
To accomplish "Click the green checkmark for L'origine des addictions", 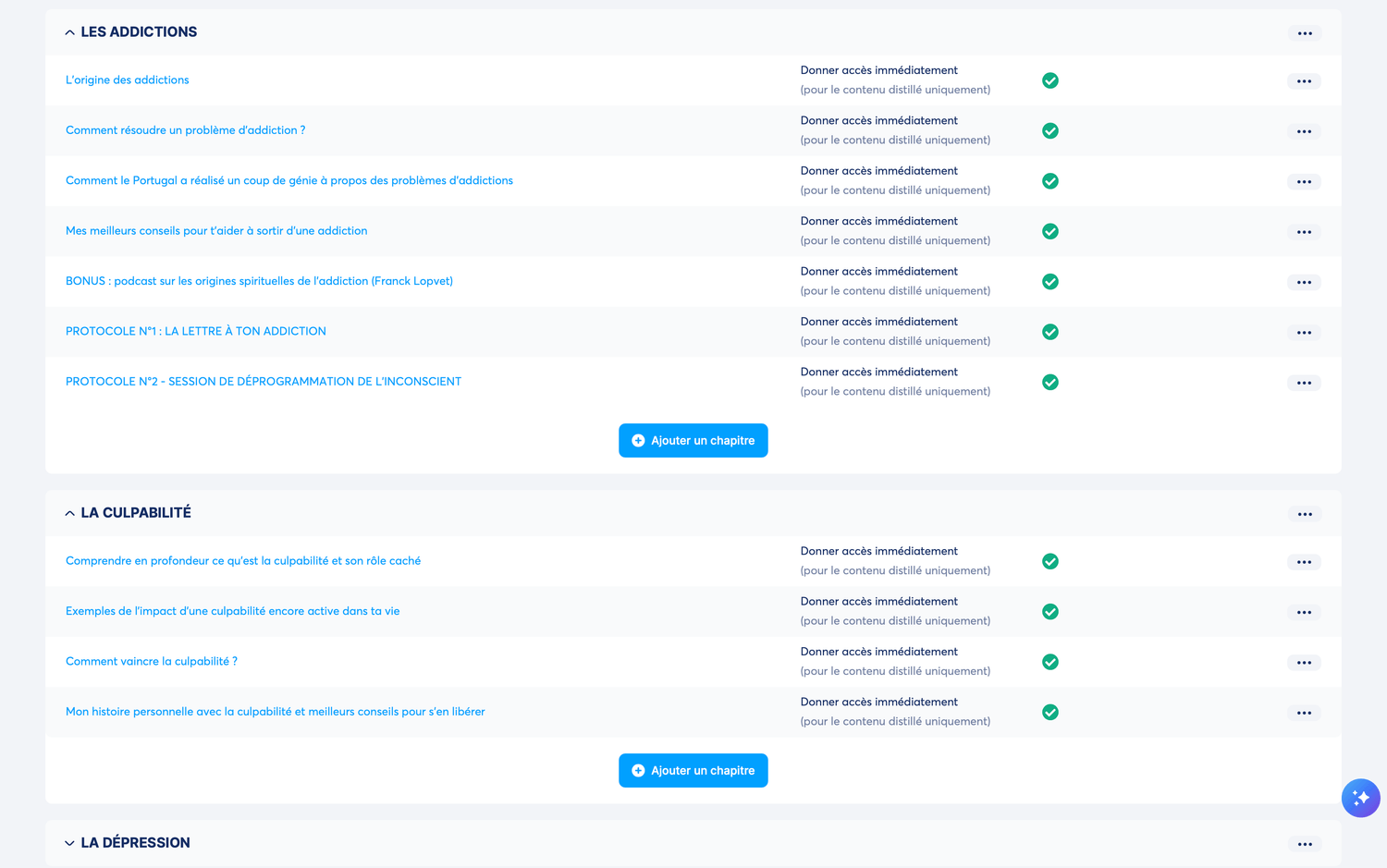I will pyautogui.click(x=1050, y=80).
